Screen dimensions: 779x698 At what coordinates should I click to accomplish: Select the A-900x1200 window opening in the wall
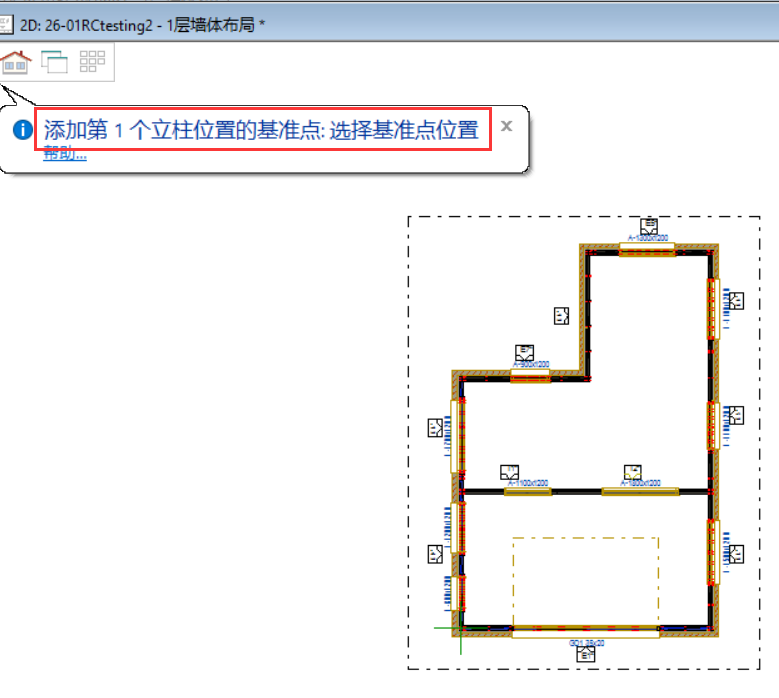531,376
